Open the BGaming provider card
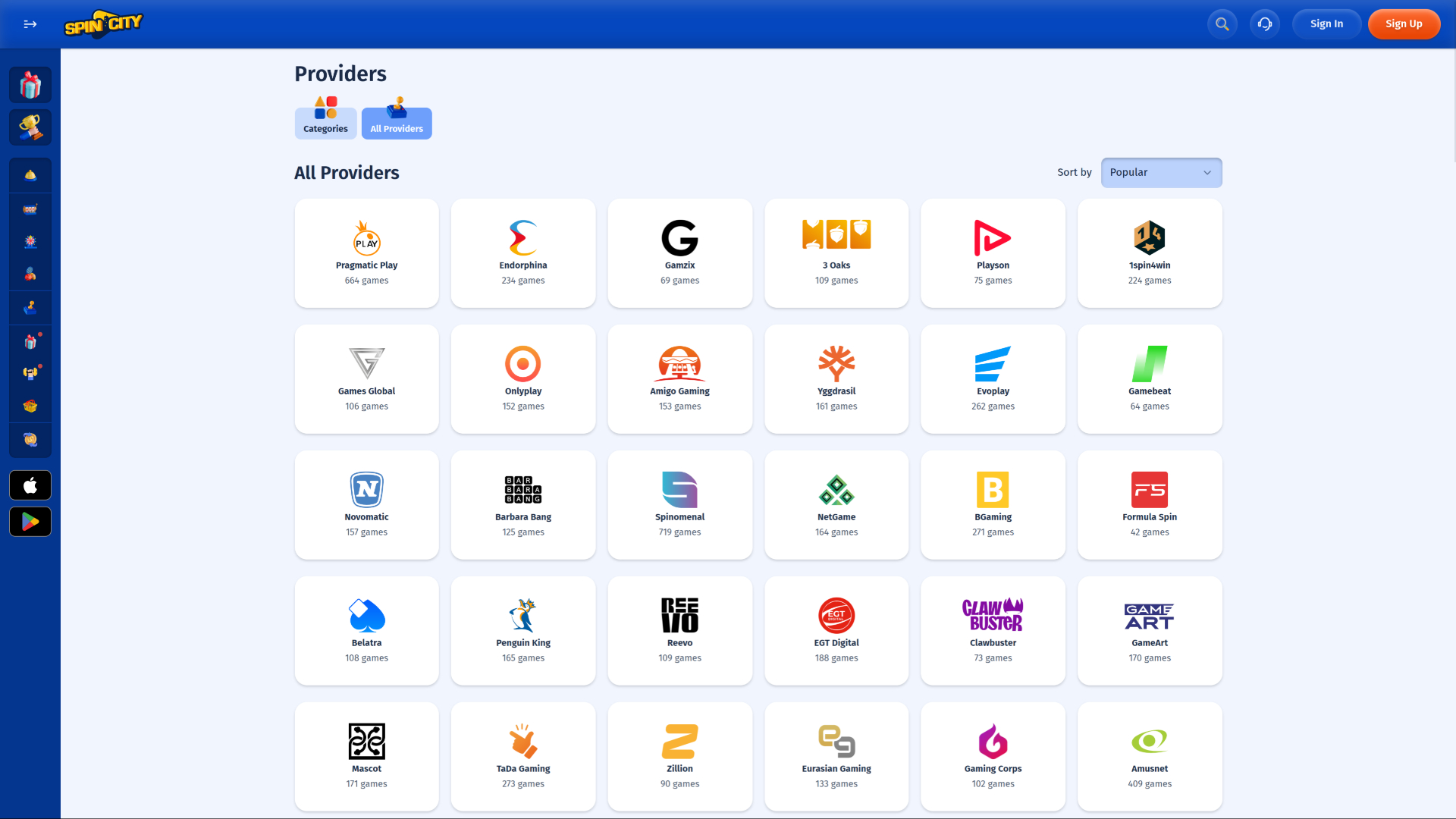This screenshot has width=1456, height=819. click(x=993, y=505)
